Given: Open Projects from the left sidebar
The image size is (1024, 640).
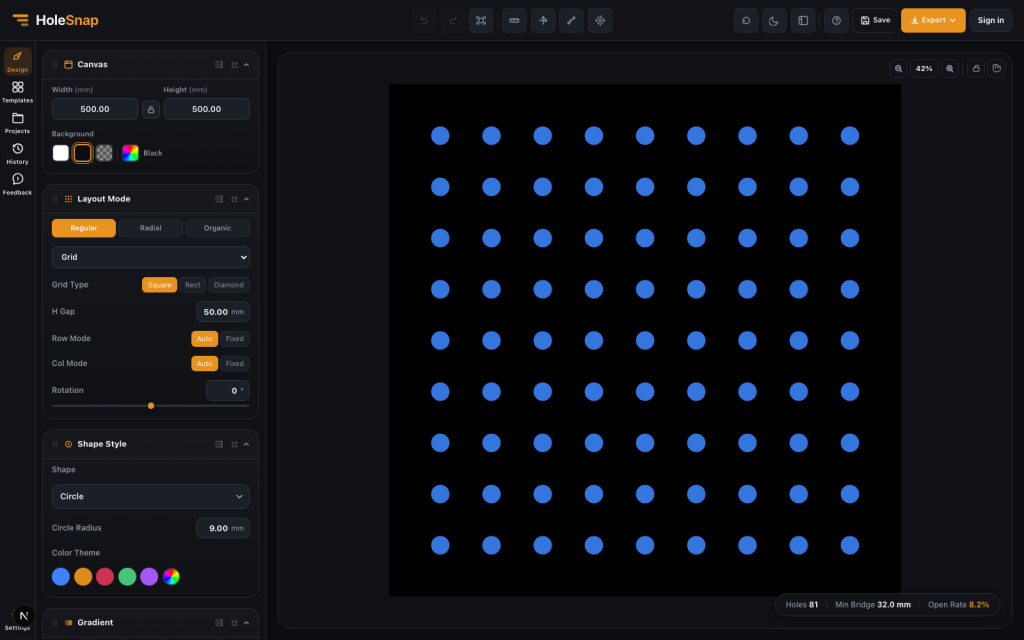Looking at the screenshot, I should tap(18, 123).
